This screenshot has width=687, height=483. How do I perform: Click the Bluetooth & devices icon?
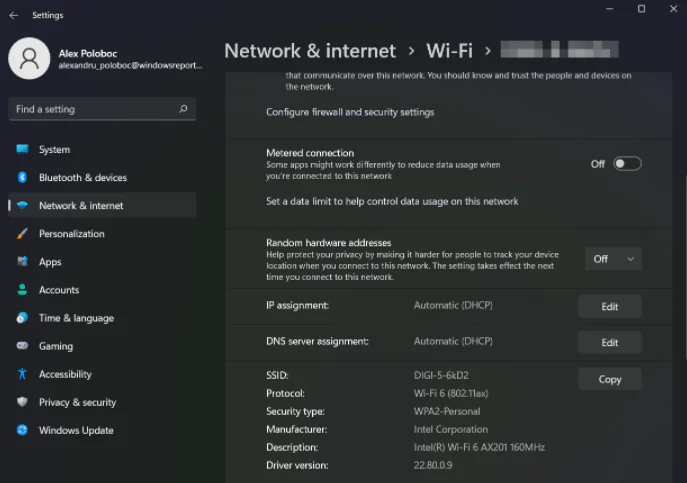[22, 178]
